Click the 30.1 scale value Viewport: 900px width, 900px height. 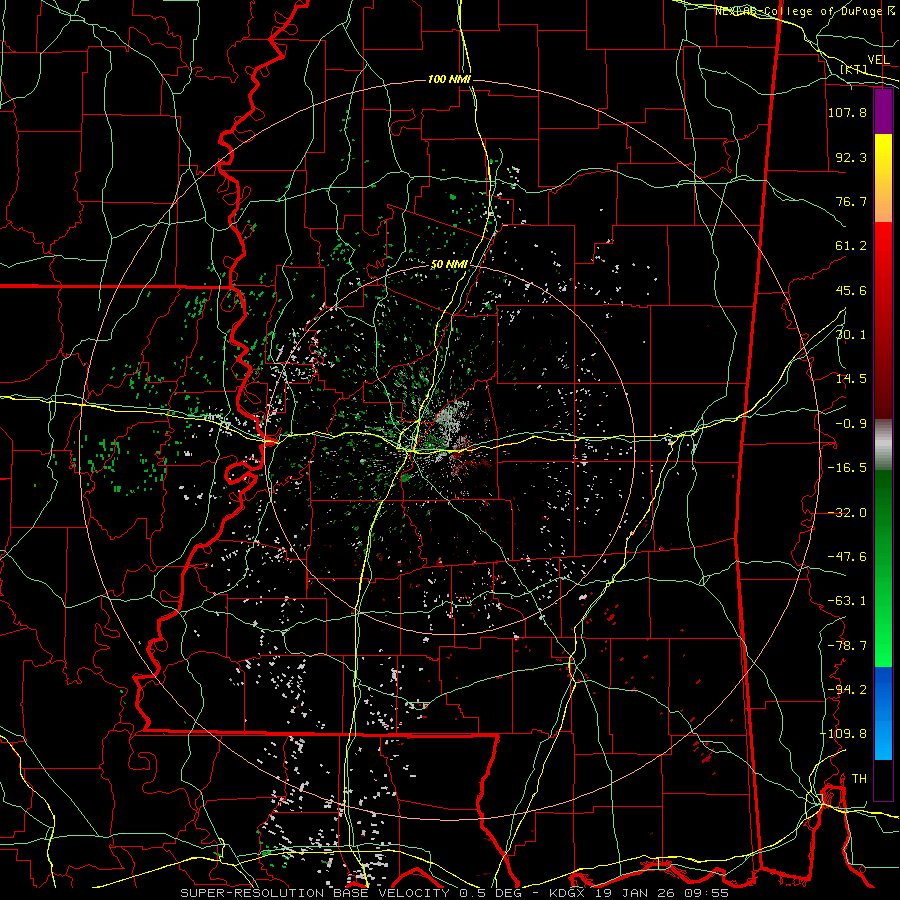click(851, 335)
